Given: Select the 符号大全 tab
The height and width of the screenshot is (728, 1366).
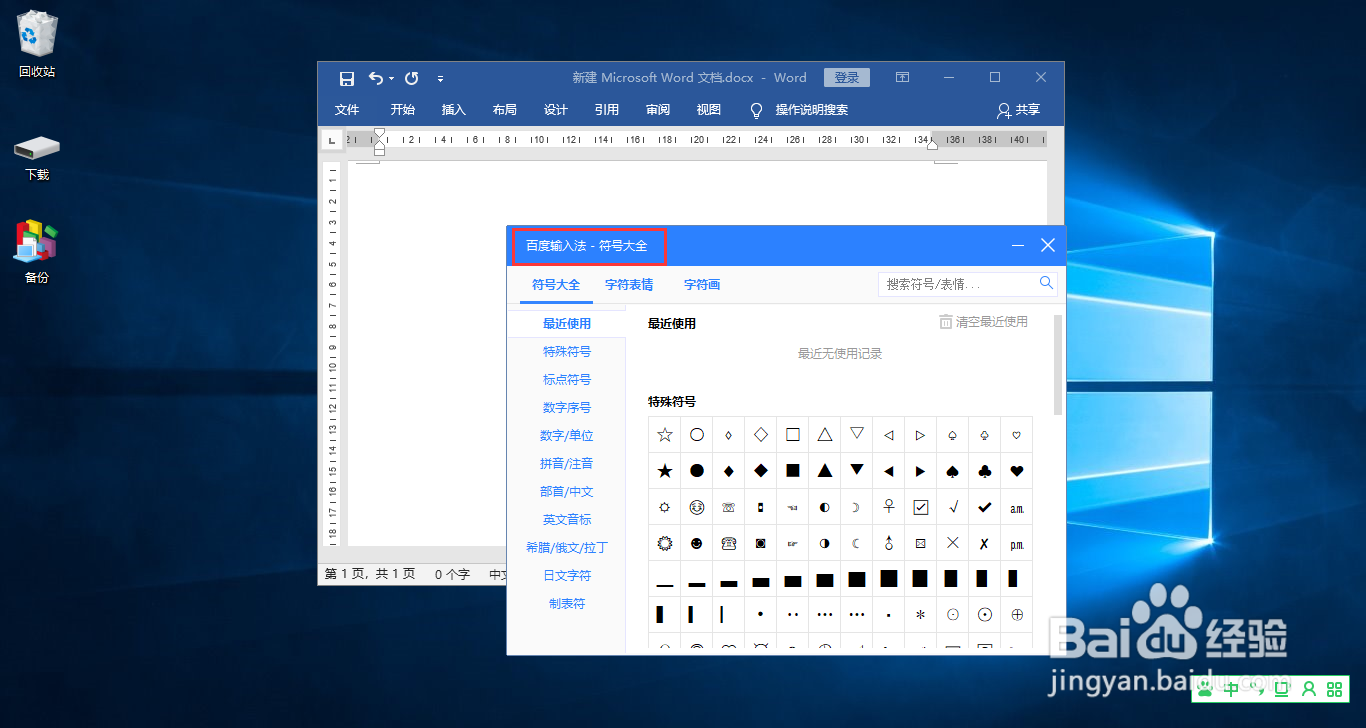Looking at the screenshot, I should click(x=556, y=285).
